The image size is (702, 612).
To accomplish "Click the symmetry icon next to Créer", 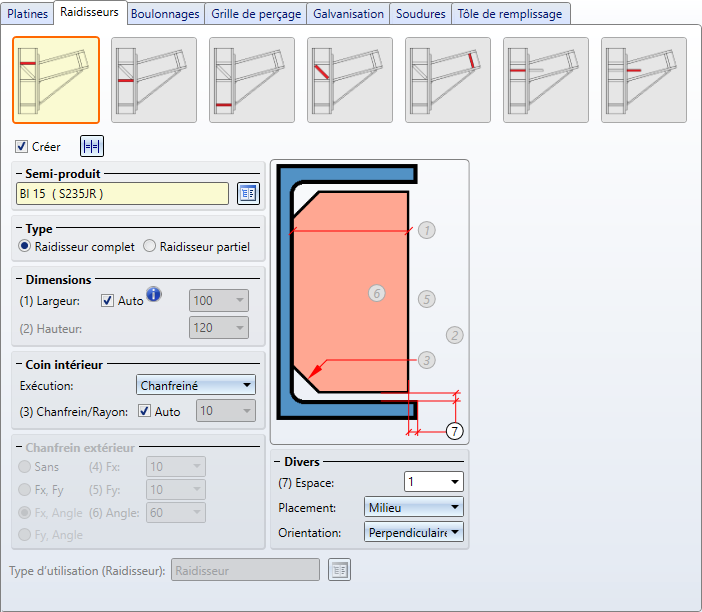I will click(92, 146).
